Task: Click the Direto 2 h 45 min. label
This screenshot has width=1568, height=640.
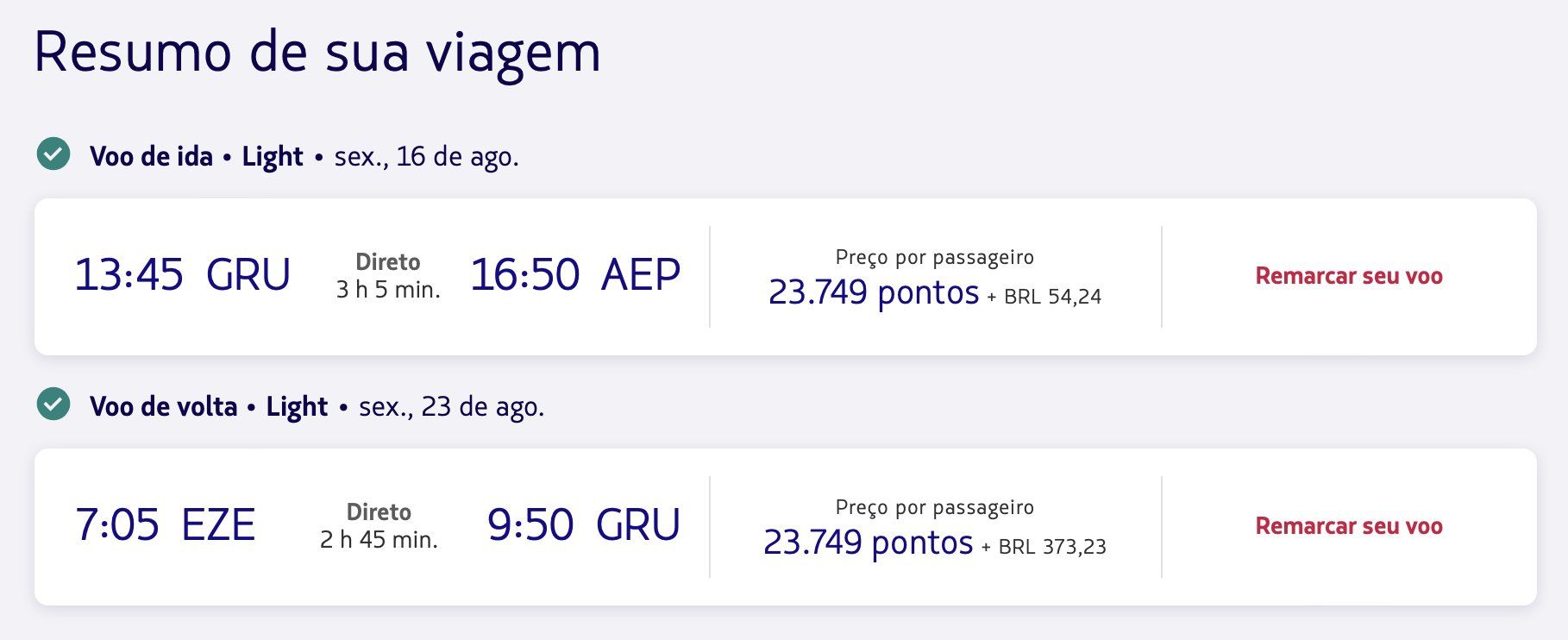Action: click(379, 526)
